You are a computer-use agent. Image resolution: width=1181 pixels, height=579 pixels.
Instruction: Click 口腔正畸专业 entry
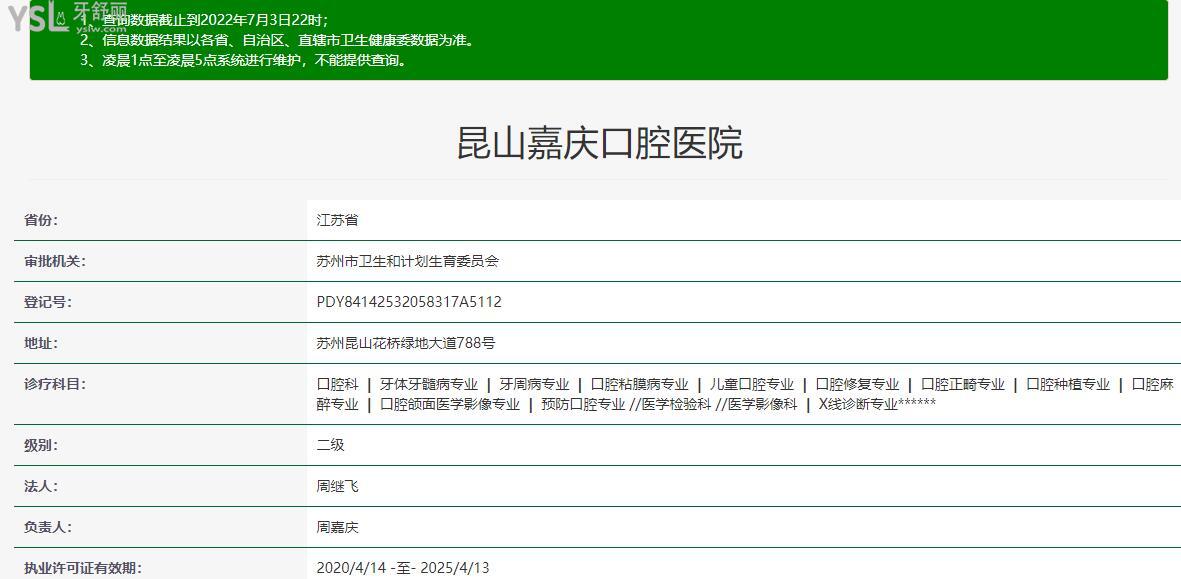point(963,384)
